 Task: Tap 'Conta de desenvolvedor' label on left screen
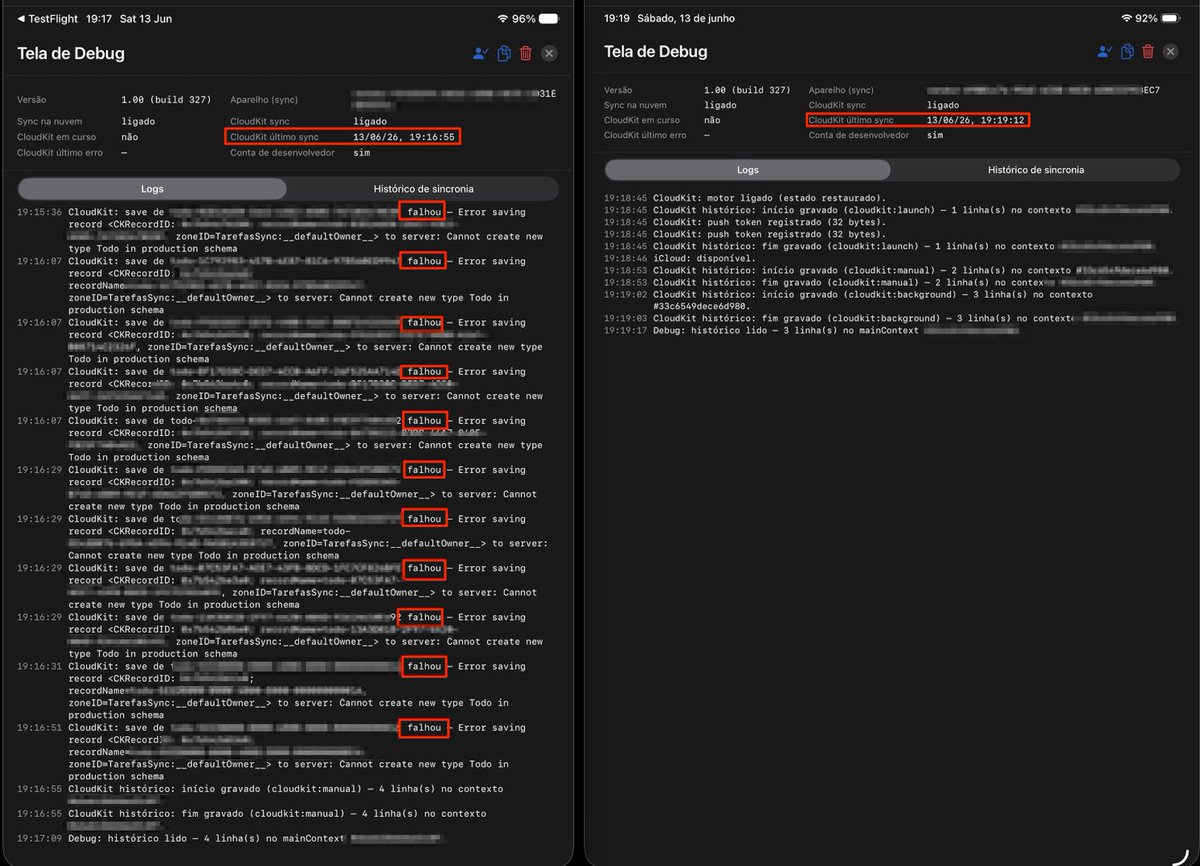click(x=281, y=153)
